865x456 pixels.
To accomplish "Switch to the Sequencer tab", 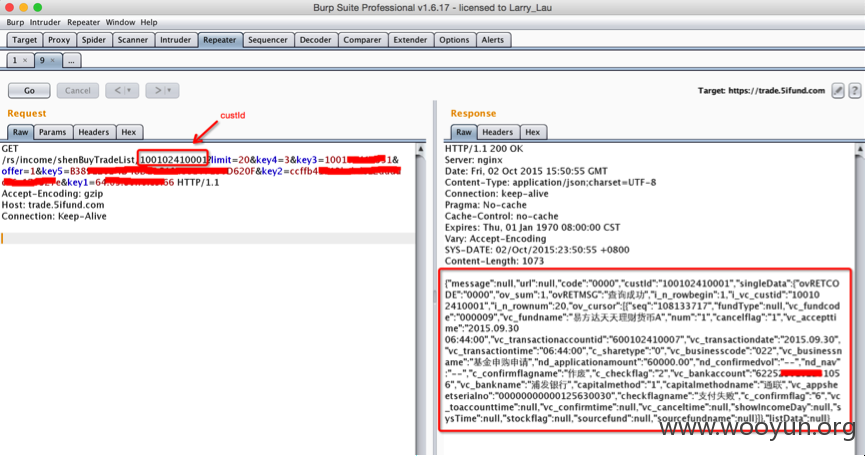I will [268, 40].
